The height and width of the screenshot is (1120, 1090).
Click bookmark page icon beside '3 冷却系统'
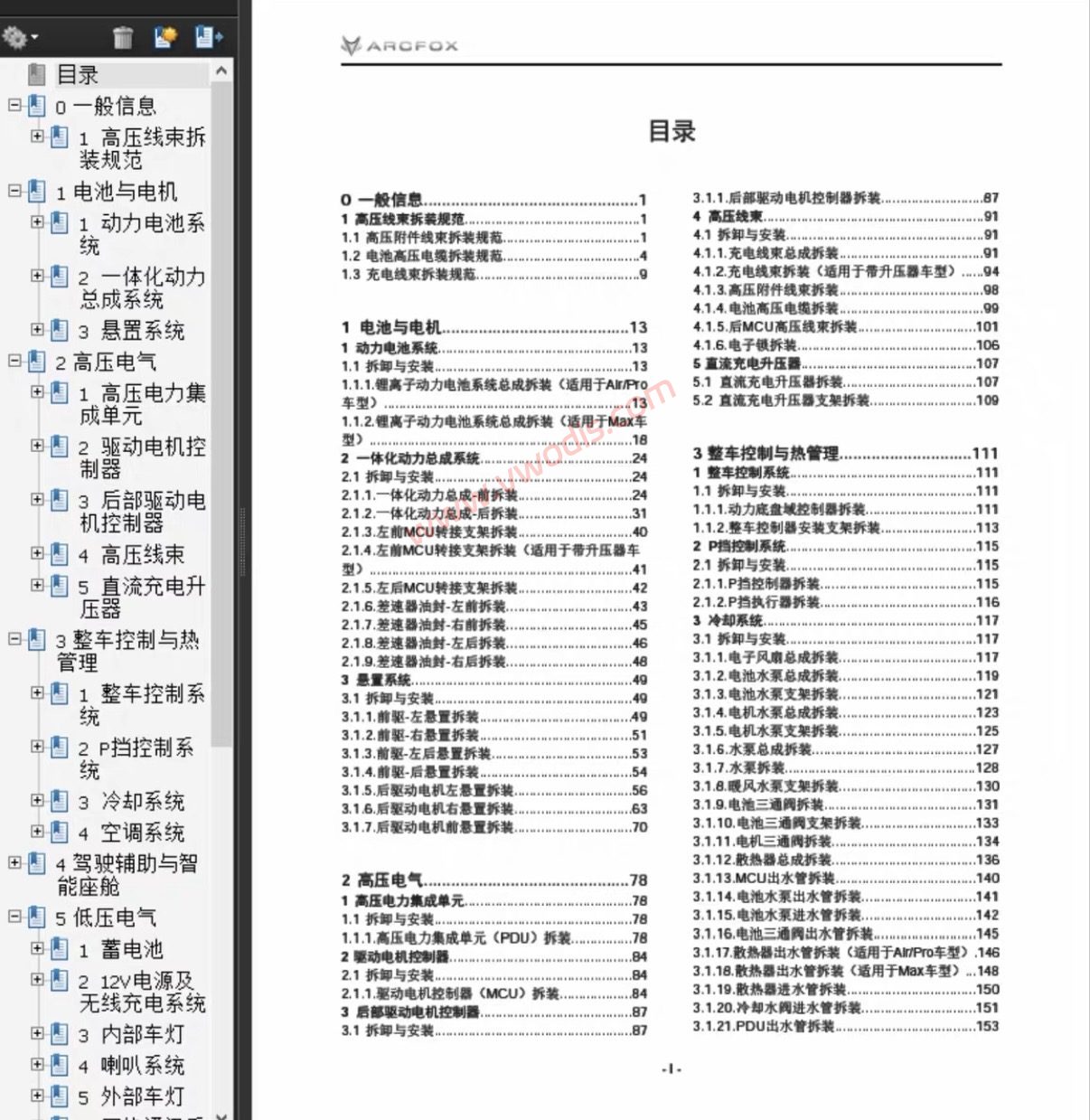point(59,801)
